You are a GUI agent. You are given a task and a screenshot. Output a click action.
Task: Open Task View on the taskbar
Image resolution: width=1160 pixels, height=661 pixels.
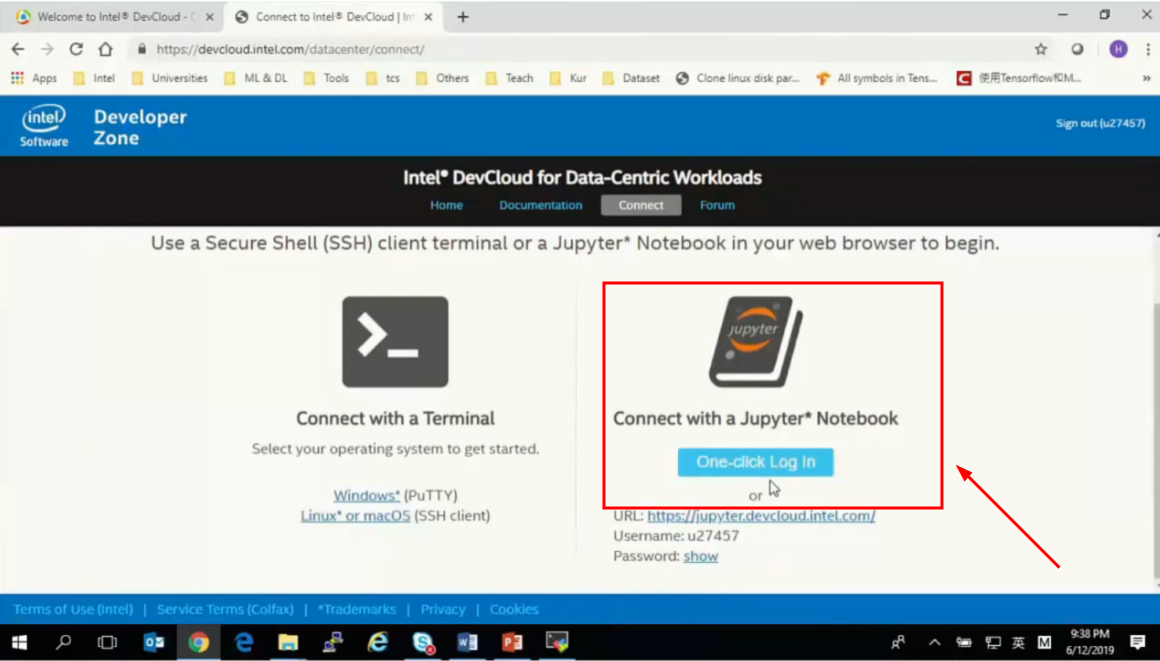[x=107, y=642]
